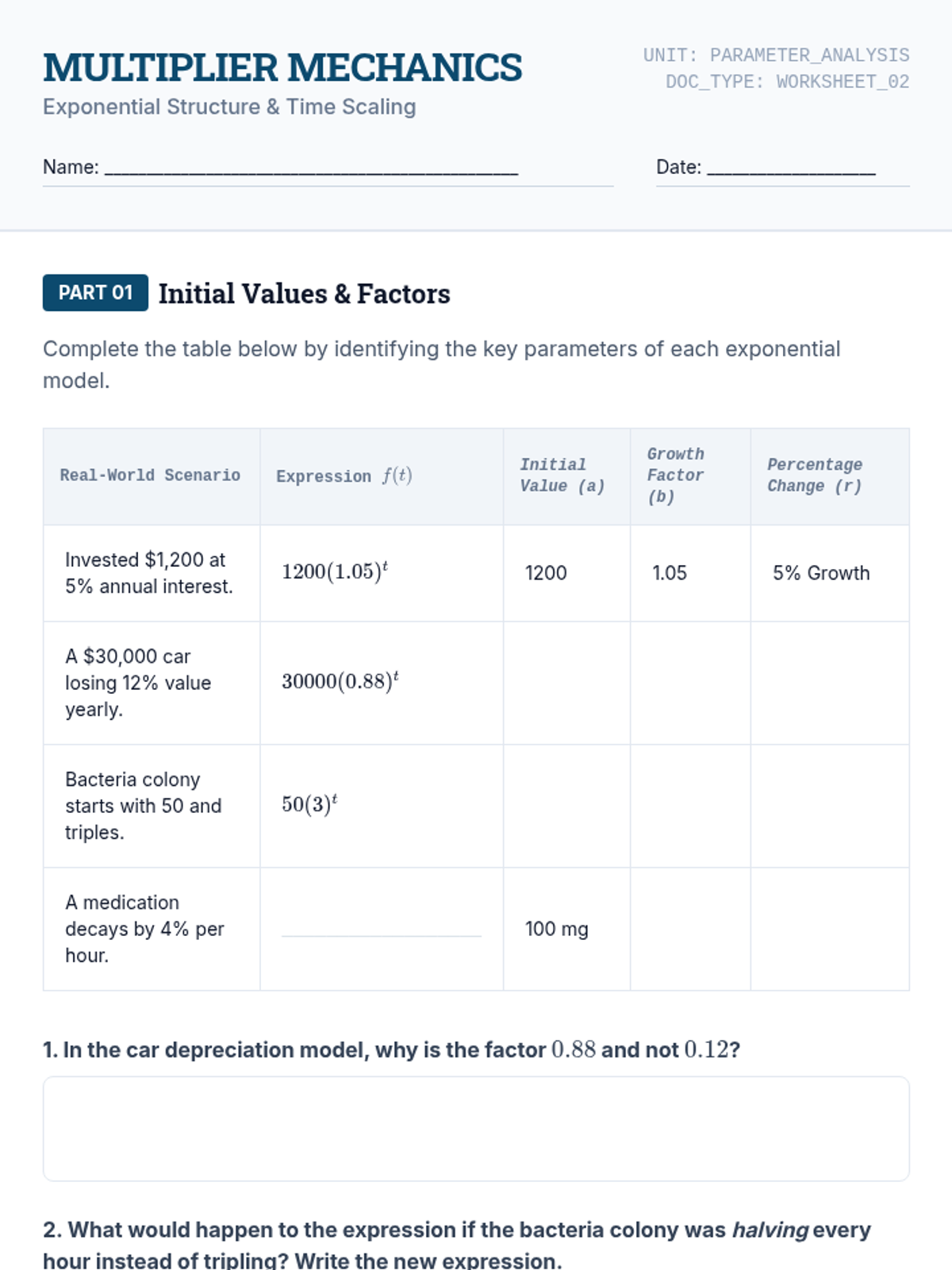Select the 30000(0.88)^t expression
The width and height of the screenshot is (952, 1270).
tap(340, 681)
